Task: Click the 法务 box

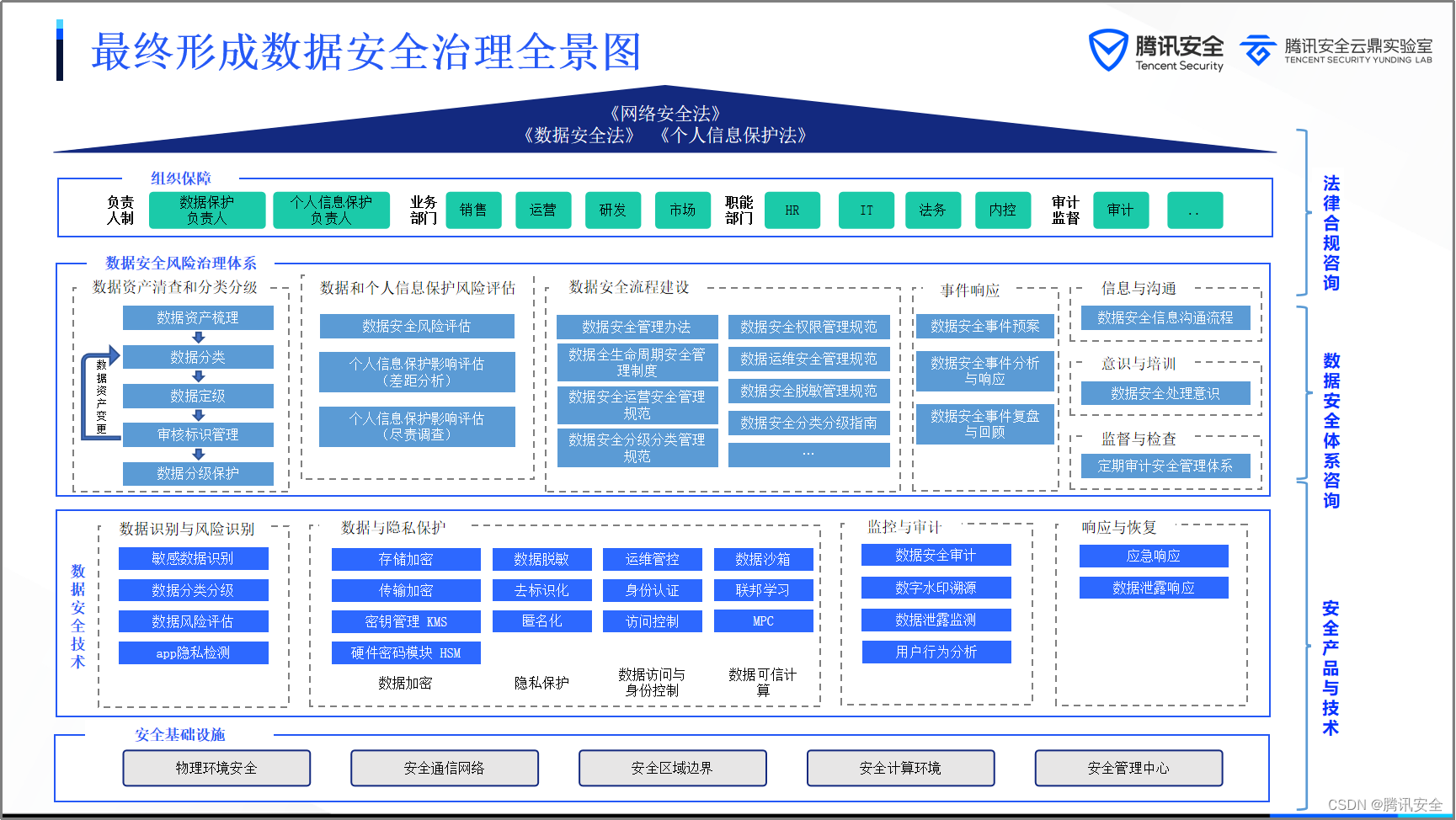Action: click(x=933, y=210)
